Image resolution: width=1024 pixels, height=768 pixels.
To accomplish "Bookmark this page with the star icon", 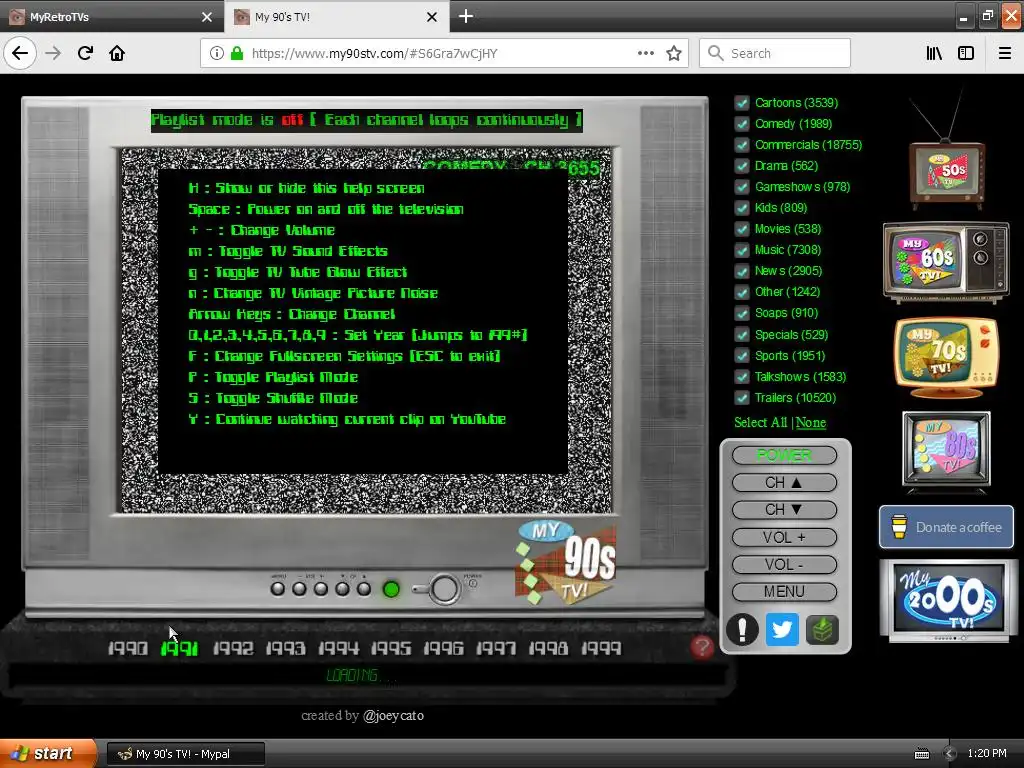I will [674, 53].
